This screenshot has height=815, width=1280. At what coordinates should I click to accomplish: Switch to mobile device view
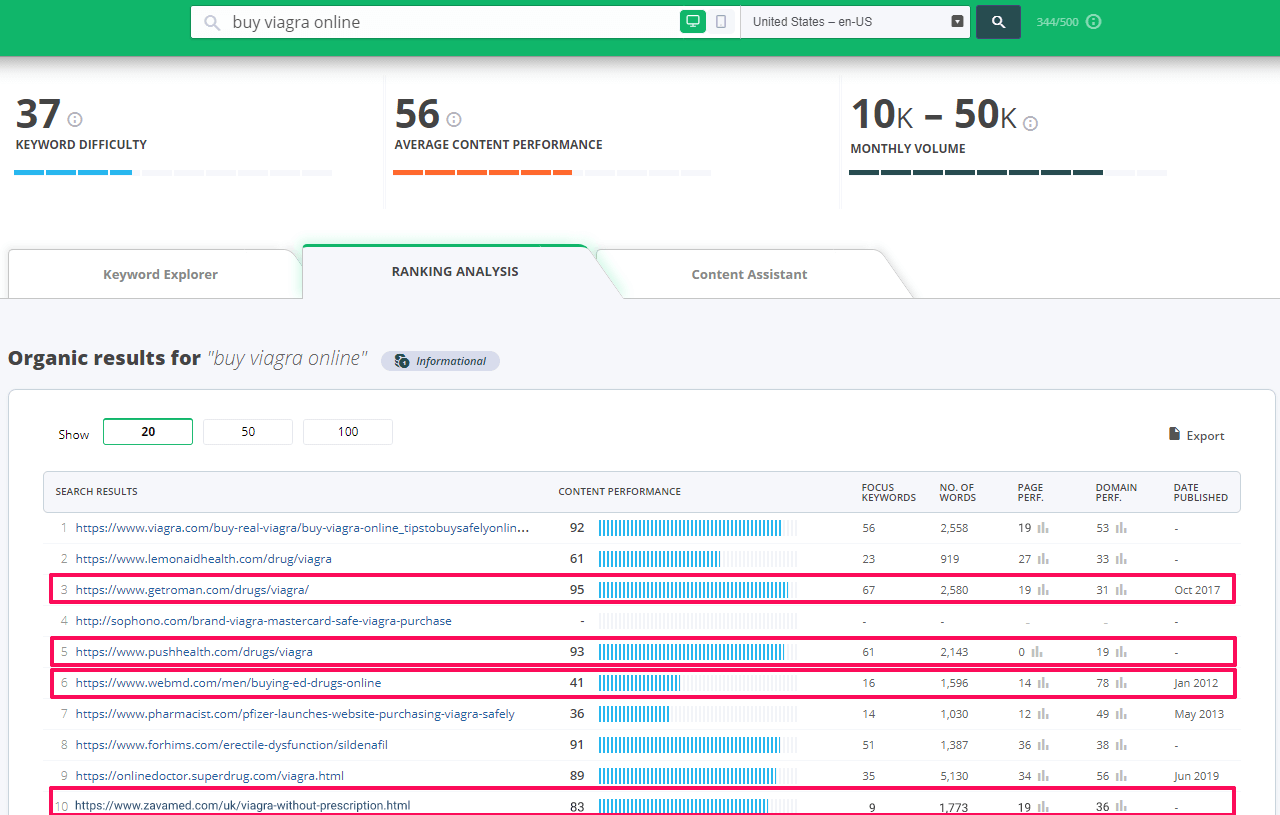[721, 22]
